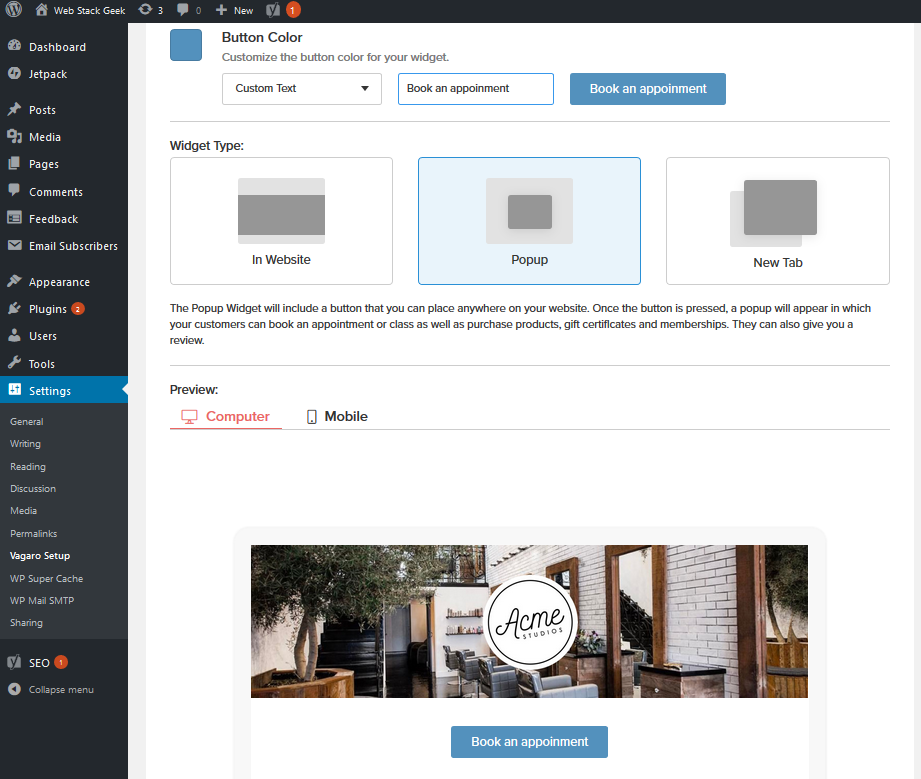Click the mobile phone preview icon
921x779 pixels.
pos(311,417)
